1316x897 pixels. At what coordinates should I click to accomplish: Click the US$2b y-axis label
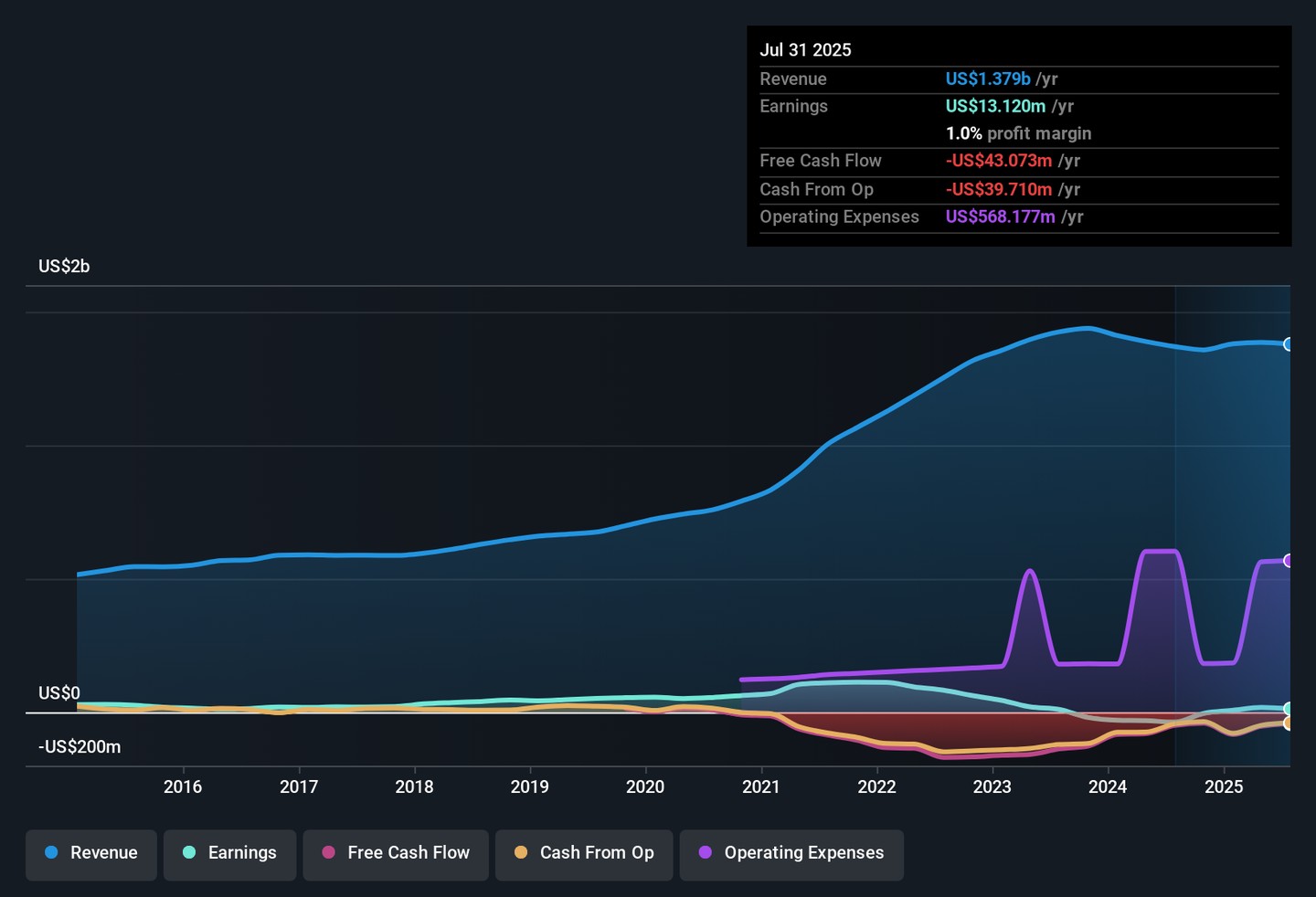click(64, 267)
